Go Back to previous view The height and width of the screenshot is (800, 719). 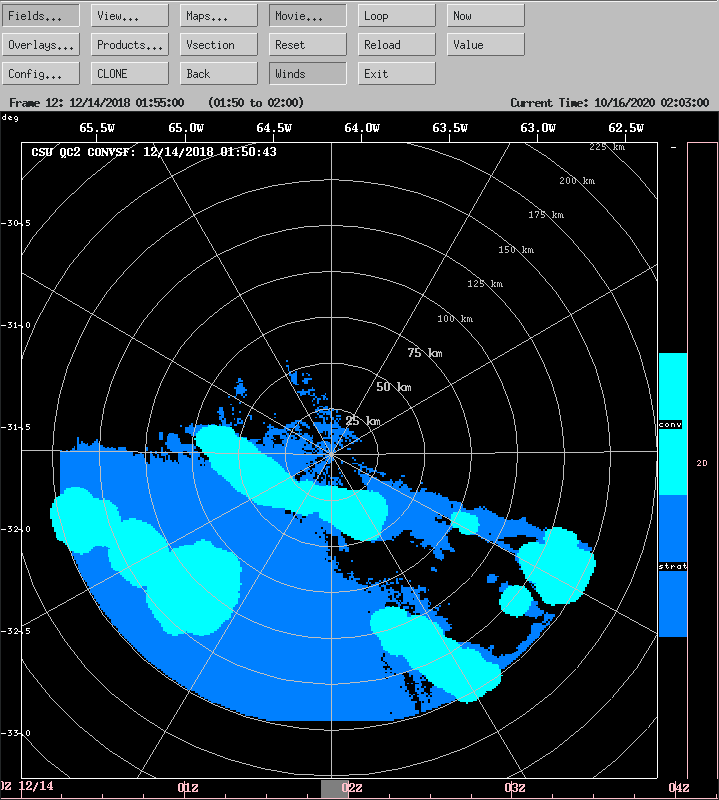[x=219, y=74]
